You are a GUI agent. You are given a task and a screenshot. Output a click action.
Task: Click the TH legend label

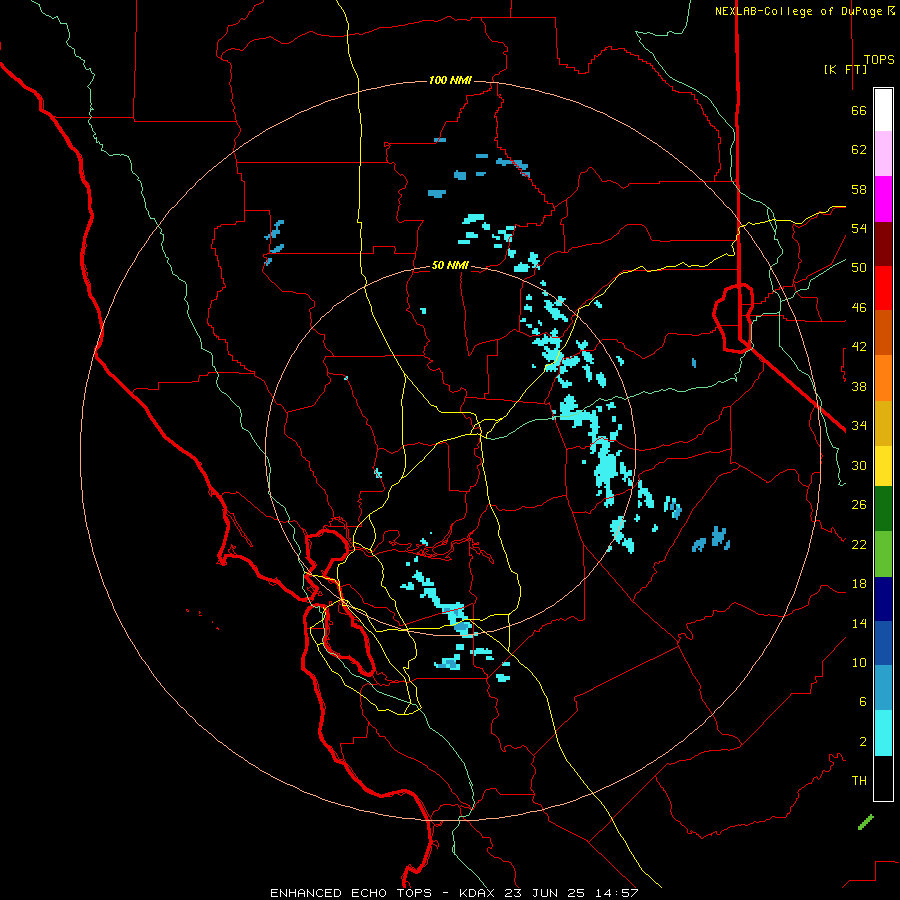(x=859, y=780)
